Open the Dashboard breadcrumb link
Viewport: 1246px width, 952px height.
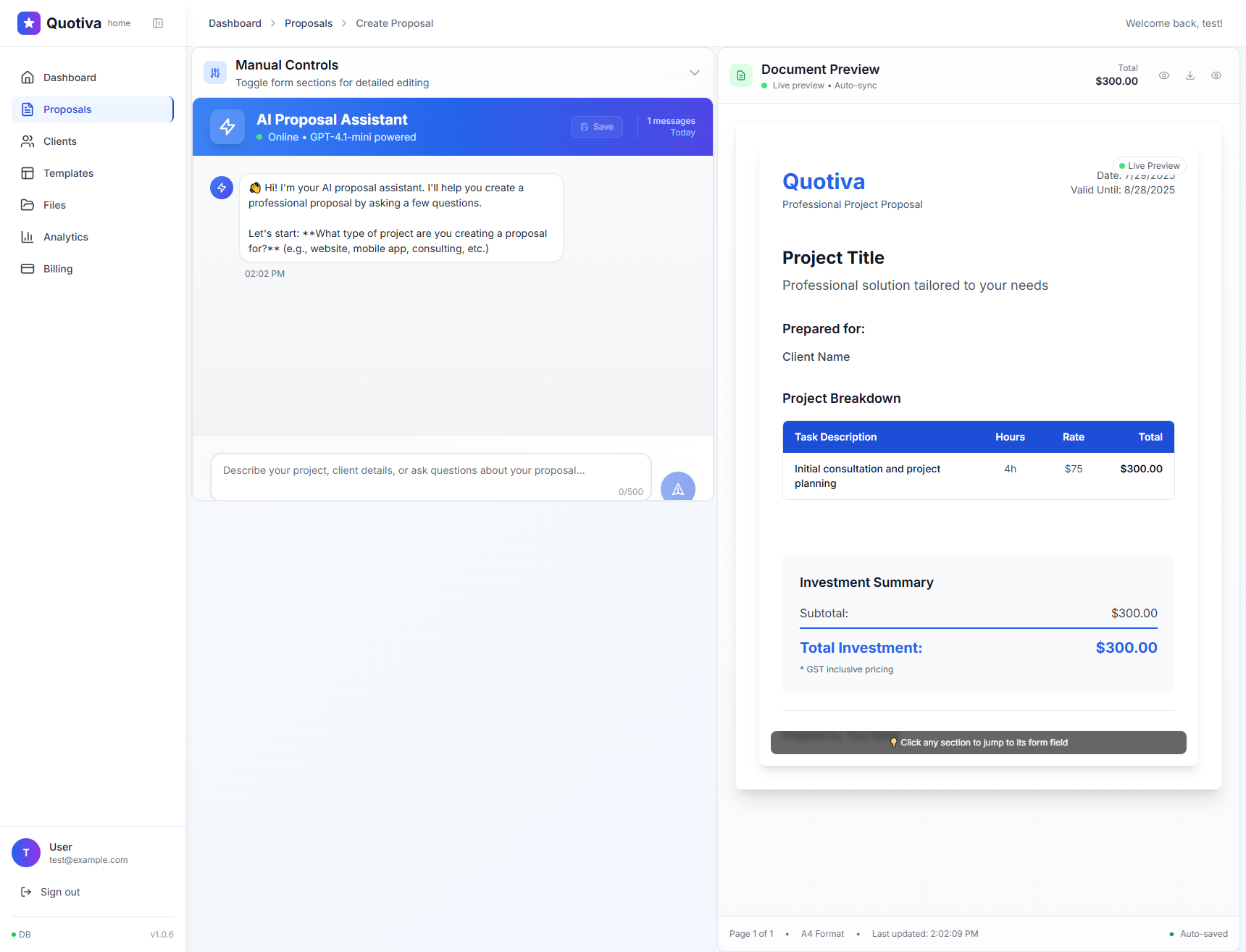point(235,23)
